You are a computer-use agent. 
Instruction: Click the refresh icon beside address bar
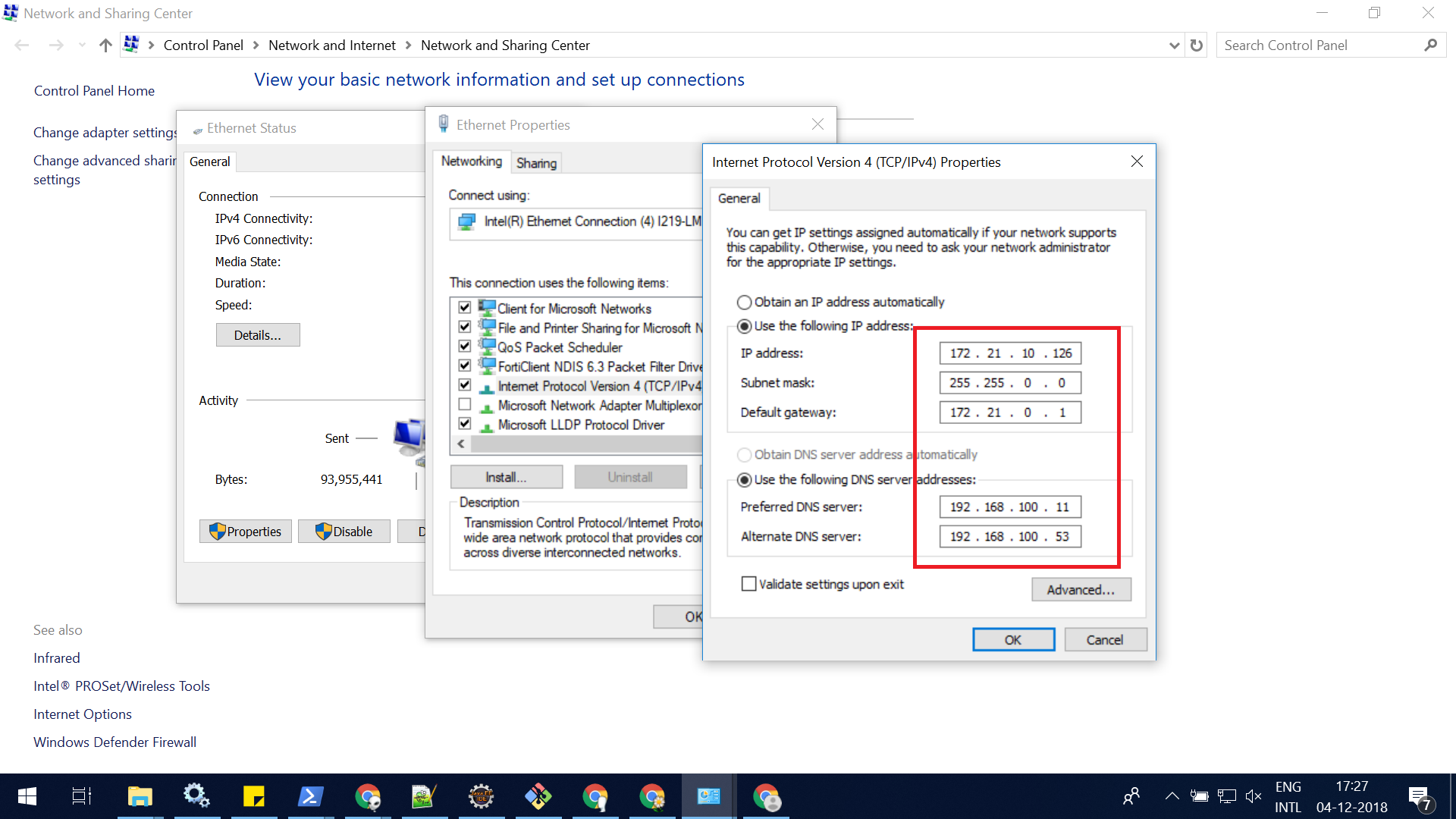(x=1197, y=45)
